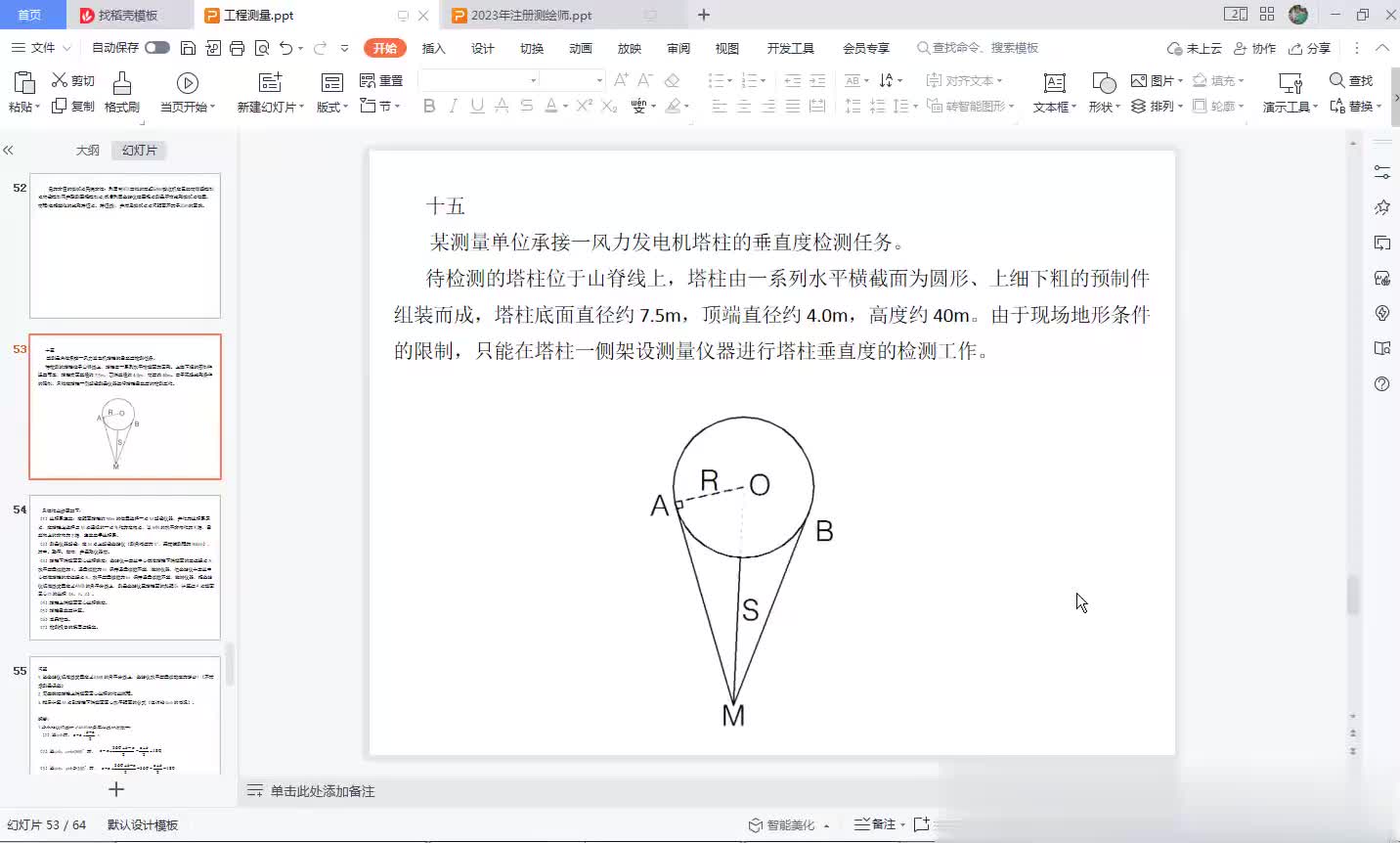1400x843 pixels.
Task: Click the format painter (格式刷) icon
Action: (121, 84)
